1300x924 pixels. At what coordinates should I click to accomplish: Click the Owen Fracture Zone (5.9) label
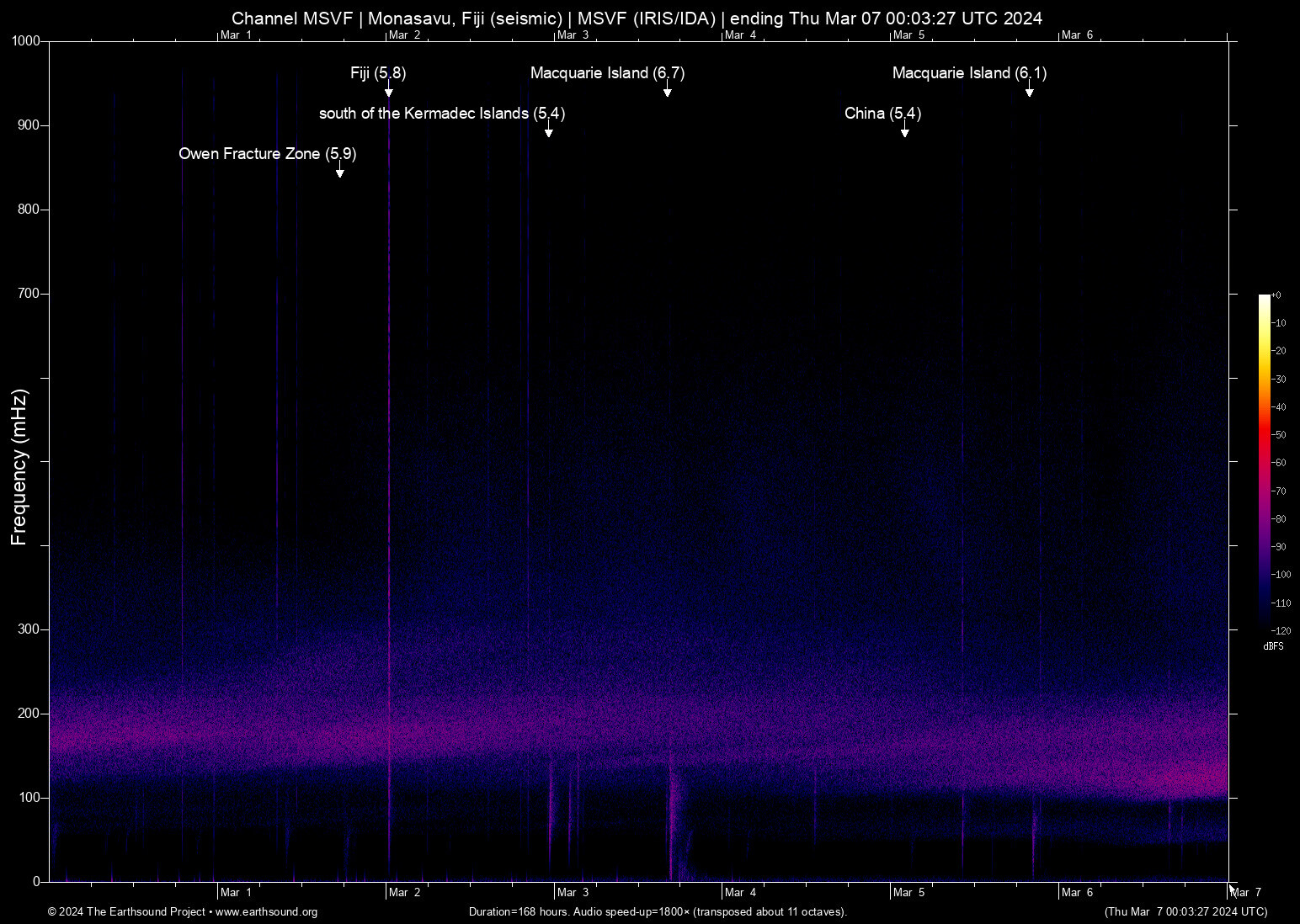[267, 154]
